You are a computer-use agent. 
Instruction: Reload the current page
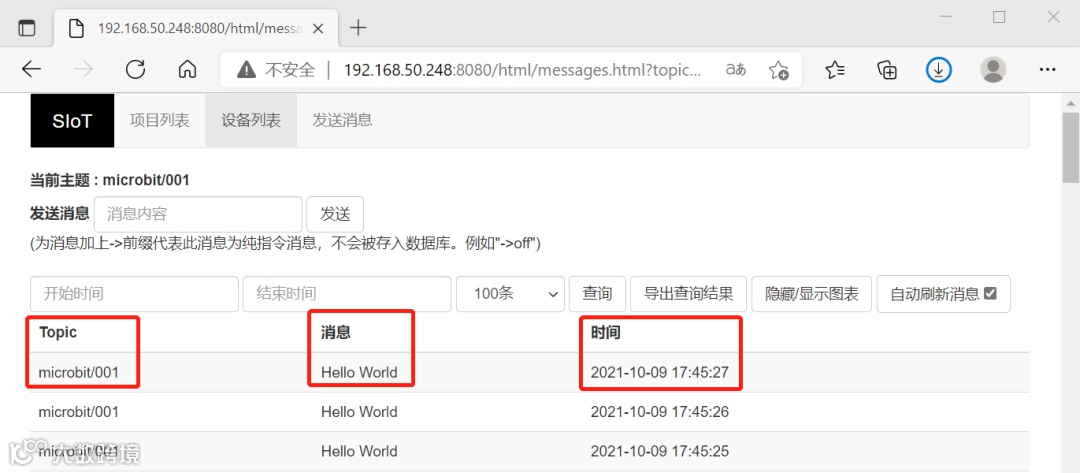pos(136,70)
